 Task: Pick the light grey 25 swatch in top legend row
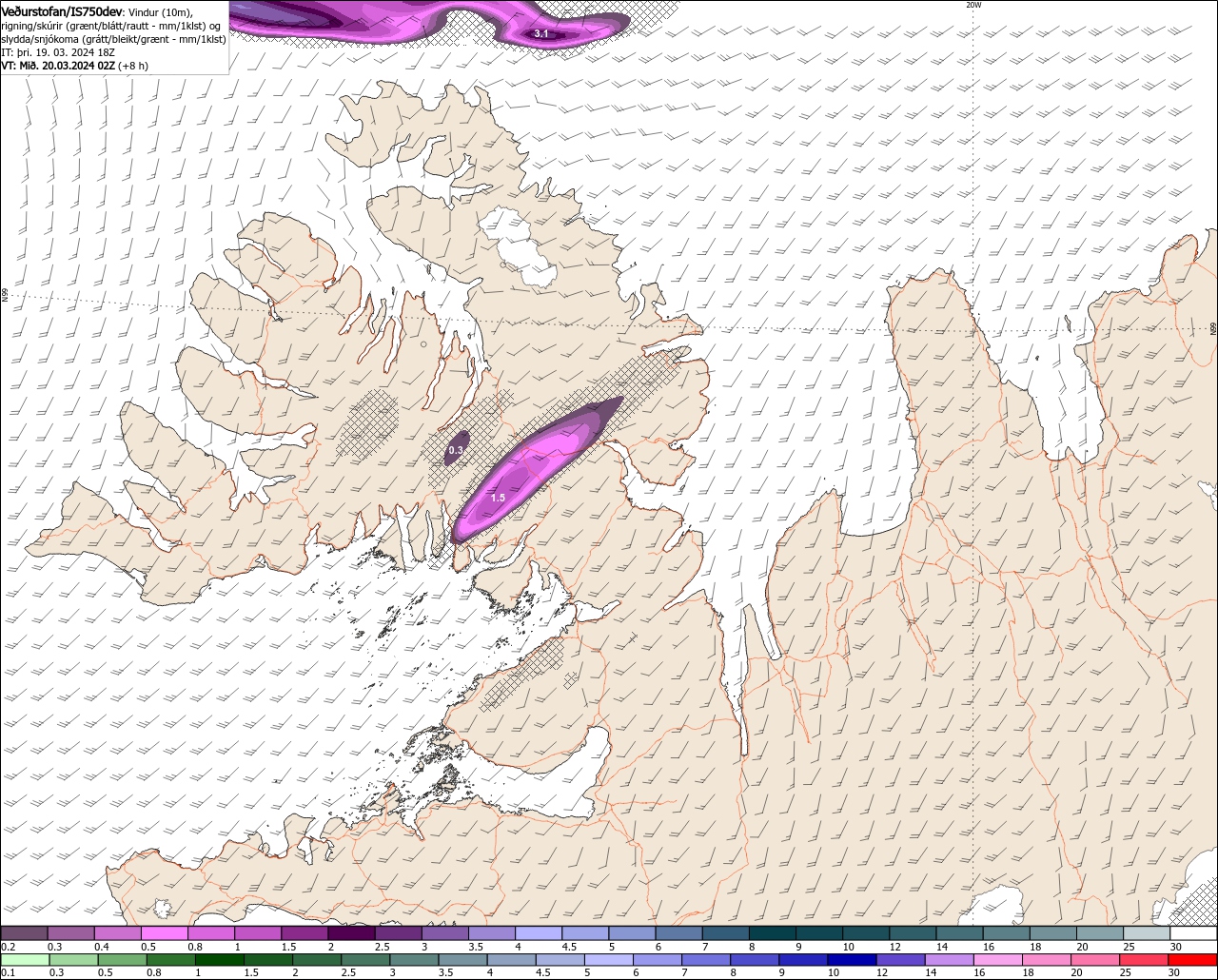pyautogui.click(x=1147, y=933)
